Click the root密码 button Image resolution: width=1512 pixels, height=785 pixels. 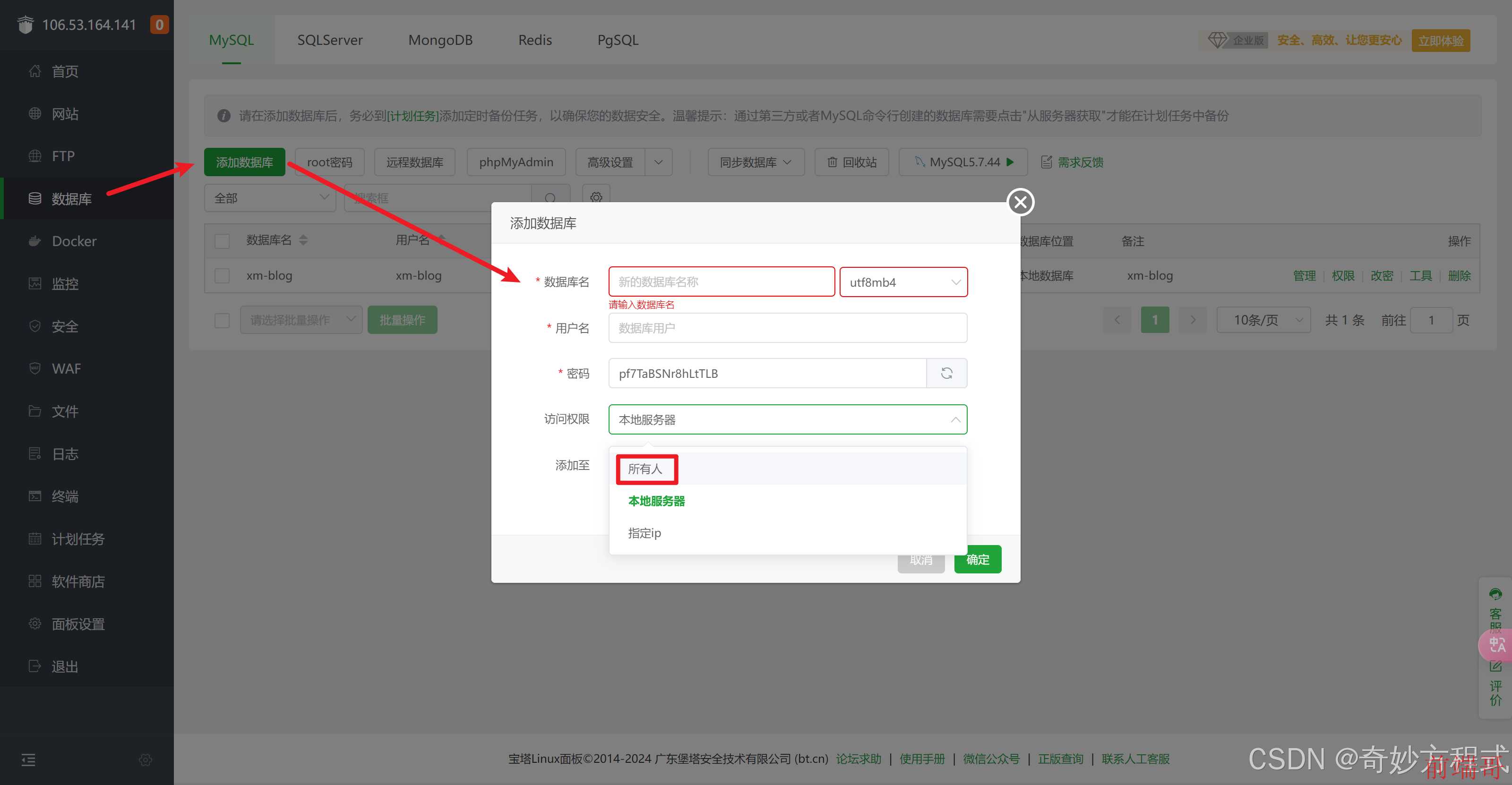(x=329, y=162)
